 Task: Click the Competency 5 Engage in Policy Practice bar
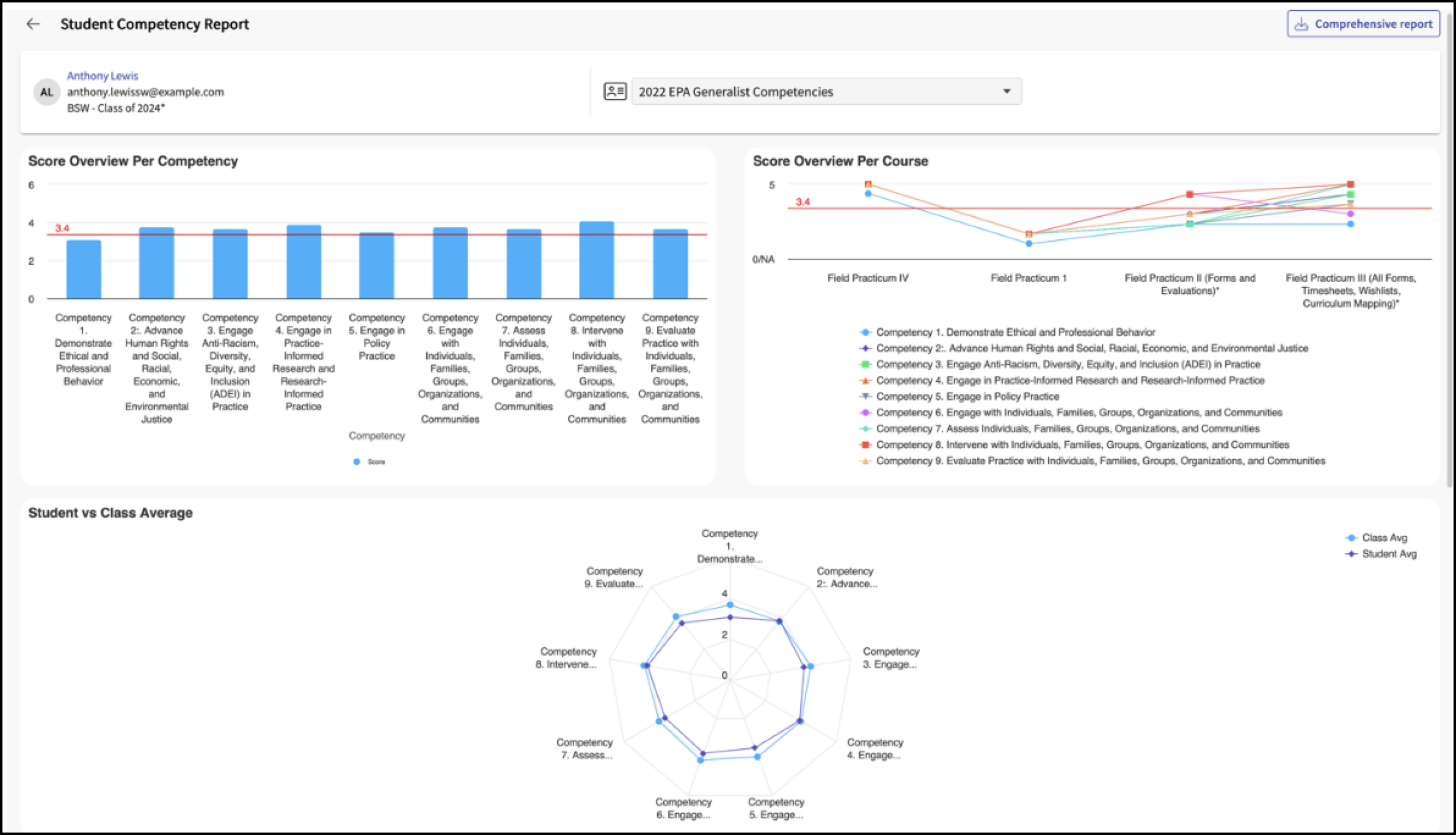pyautogui.click(x=377, y=266)
